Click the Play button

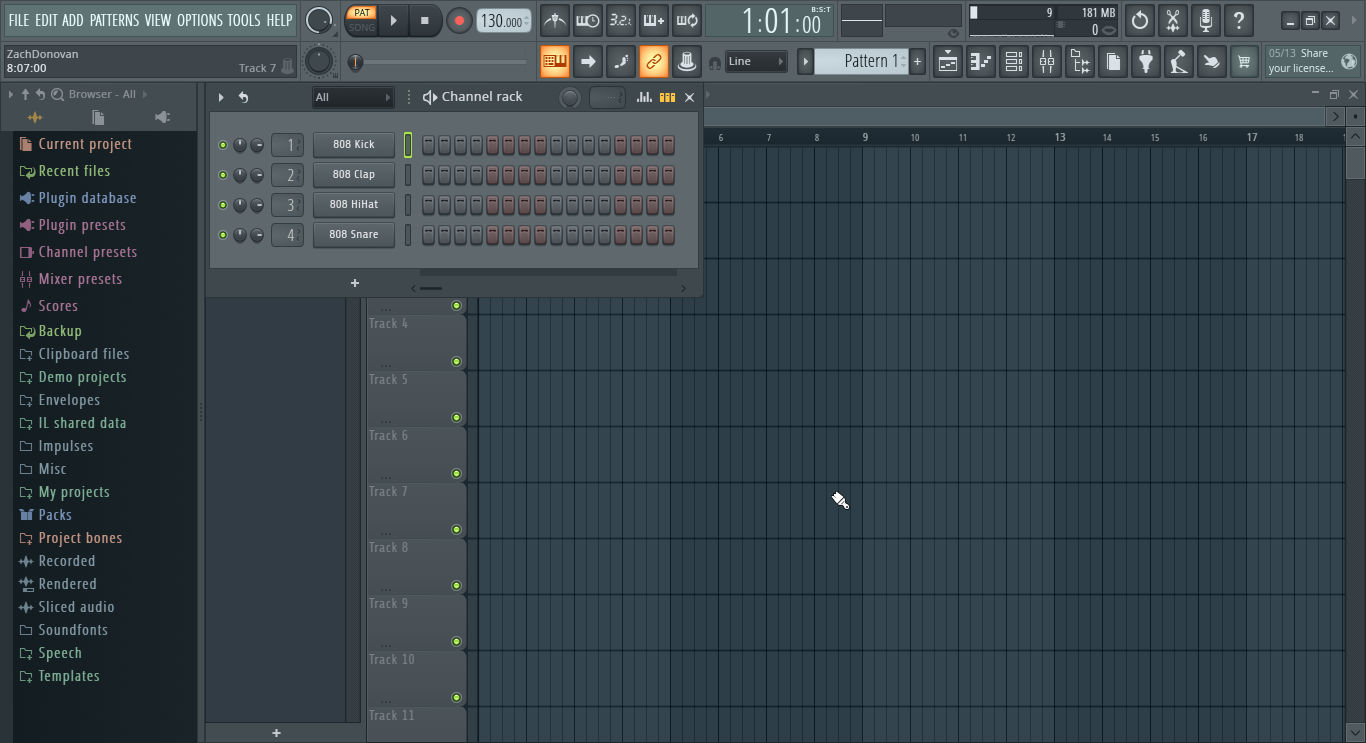[x=394, y=20]
